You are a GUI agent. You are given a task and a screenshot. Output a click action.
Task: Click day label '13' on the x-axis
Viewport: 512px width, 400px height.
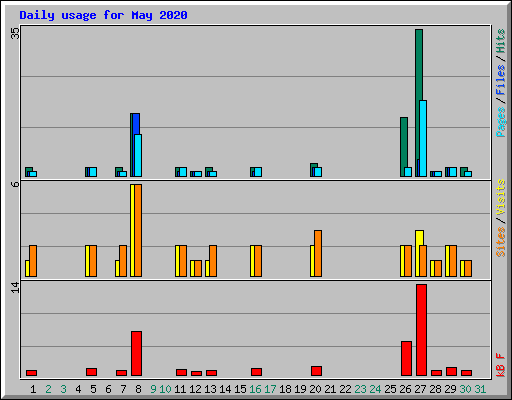pos(210,389)
